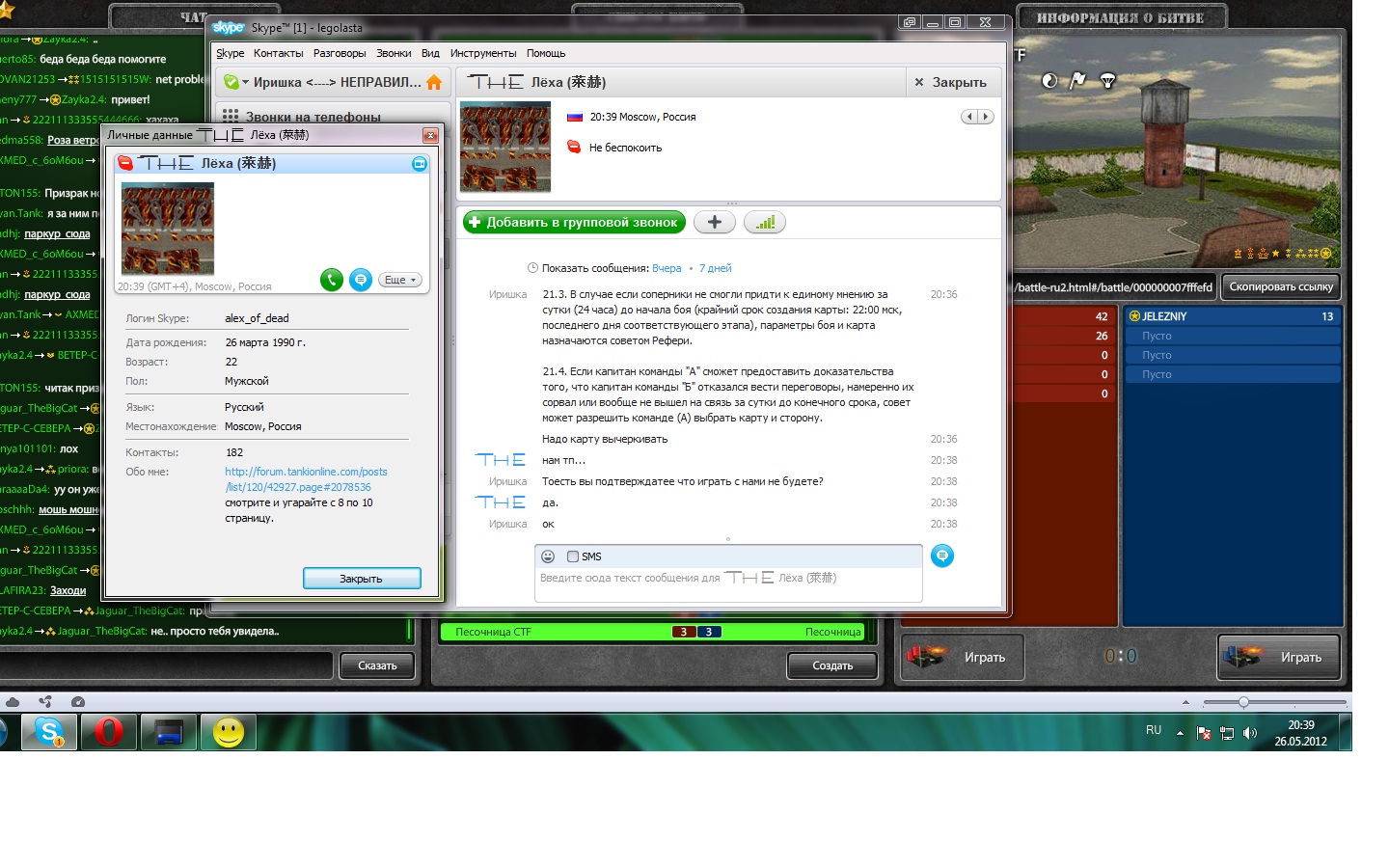
Task: Switch to Skype in the taskbar
Action: pyautogui.click(x=48, y=732)
